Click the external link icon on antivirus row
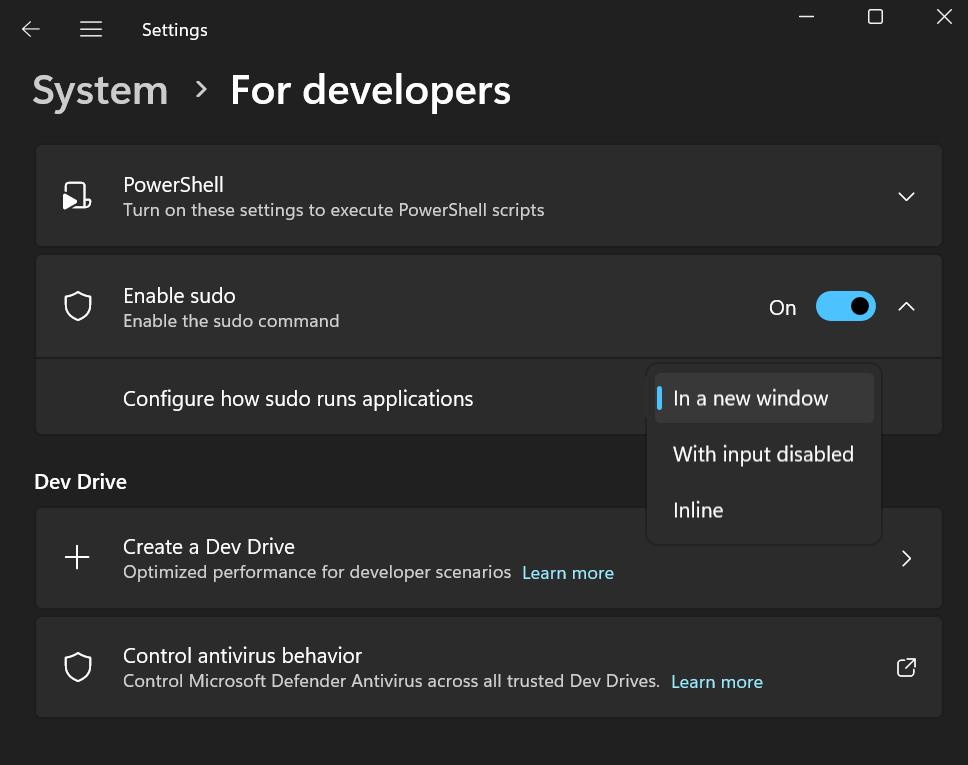This screenshot has height=765, width=968. point(906,667)
